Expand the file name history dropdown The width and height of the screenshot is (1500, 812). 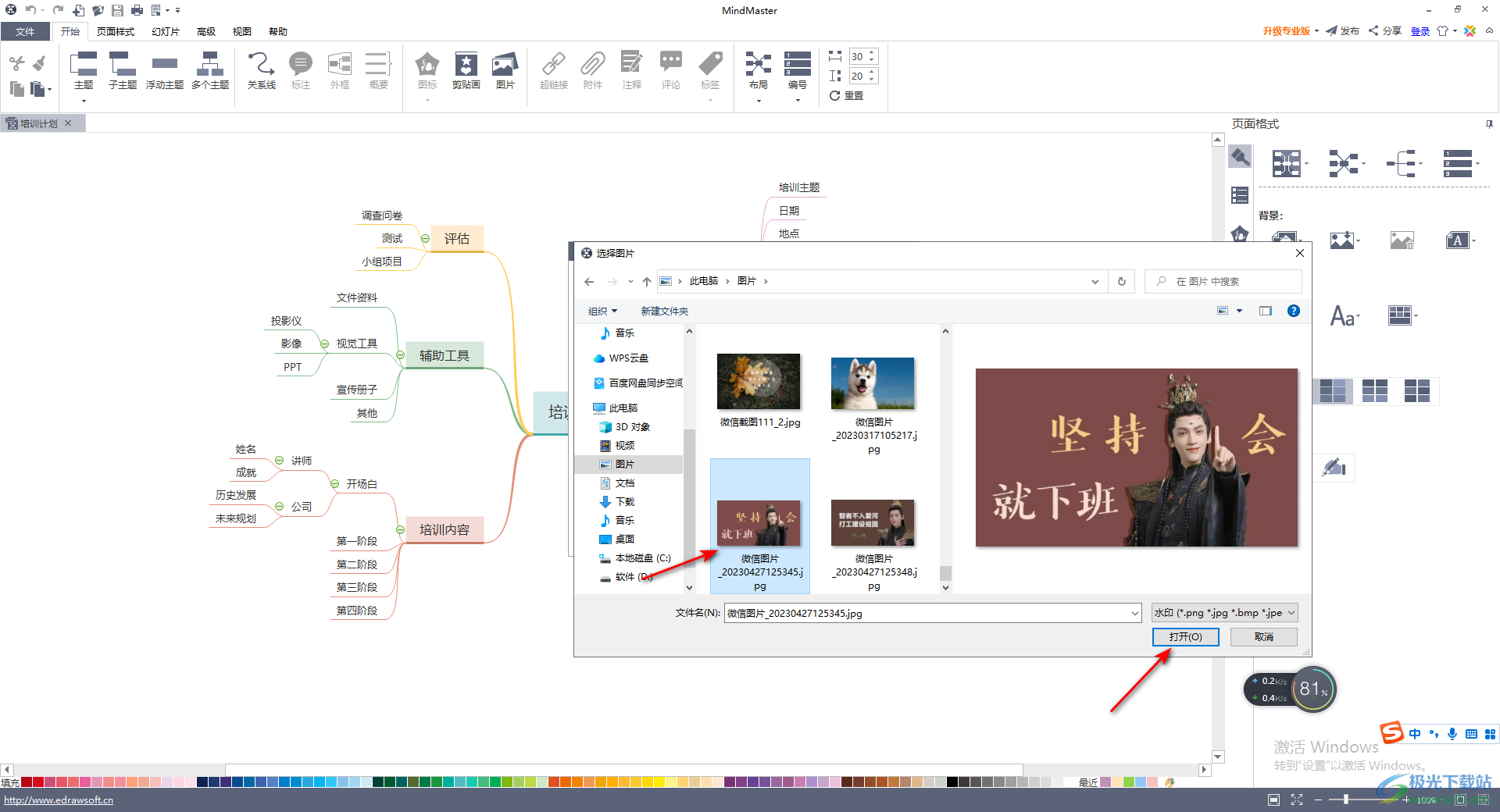point(1135,614)
